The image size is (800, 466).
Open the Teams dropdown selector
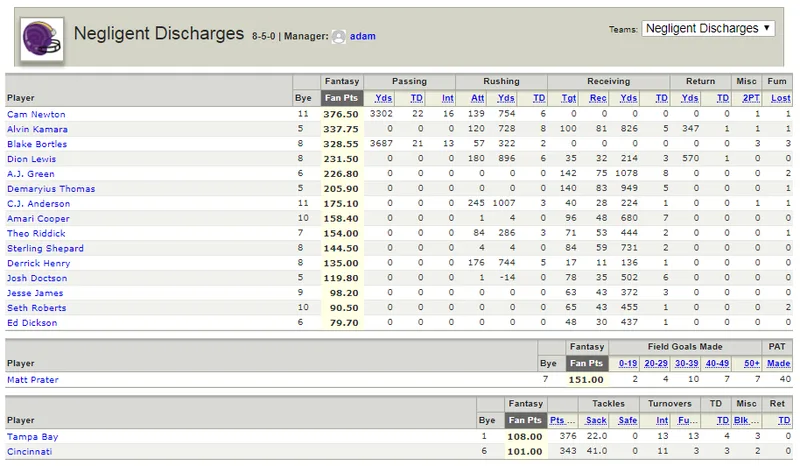coord(708,28)
